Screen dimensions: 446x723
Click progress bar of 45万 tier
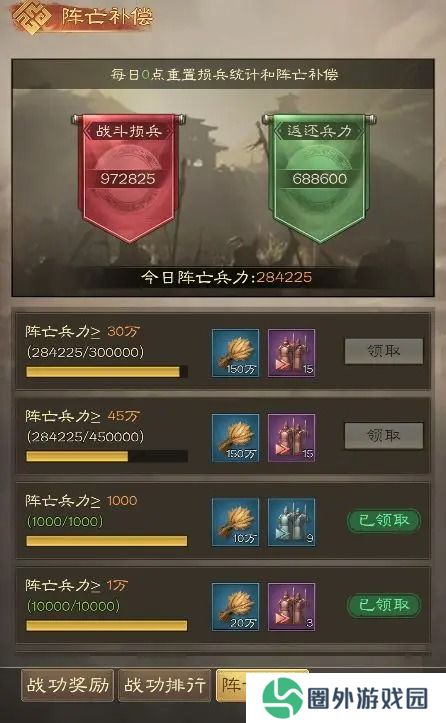pyautogui.click(x=107, y=456)
